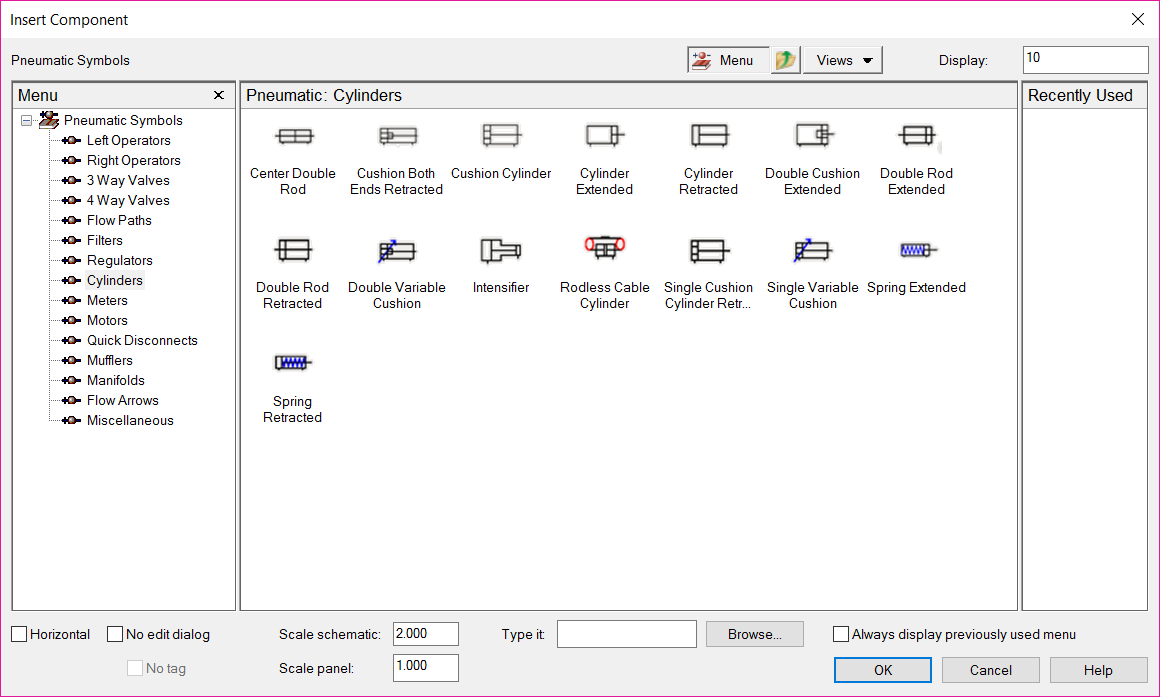
Task: Insert the Spring Extended cylinder symbol
Action: 916,250
